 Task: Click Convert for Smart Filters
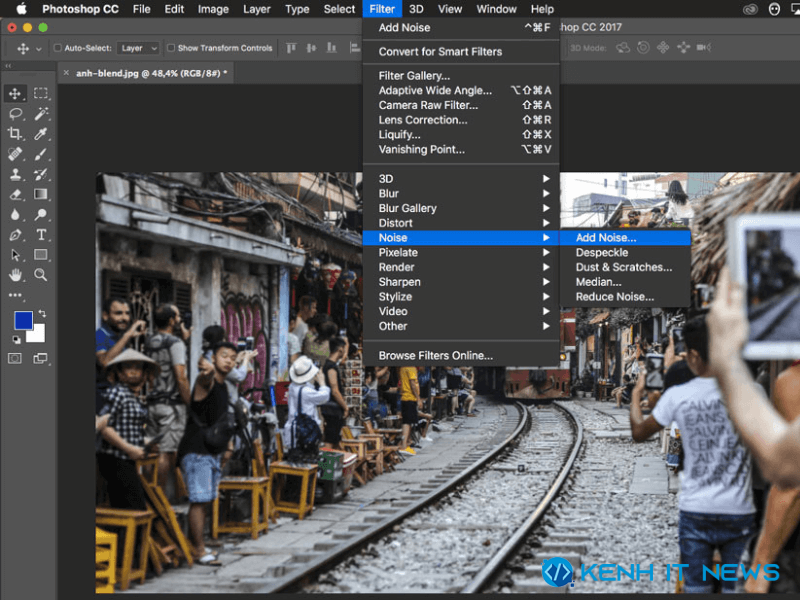[461, 52]
